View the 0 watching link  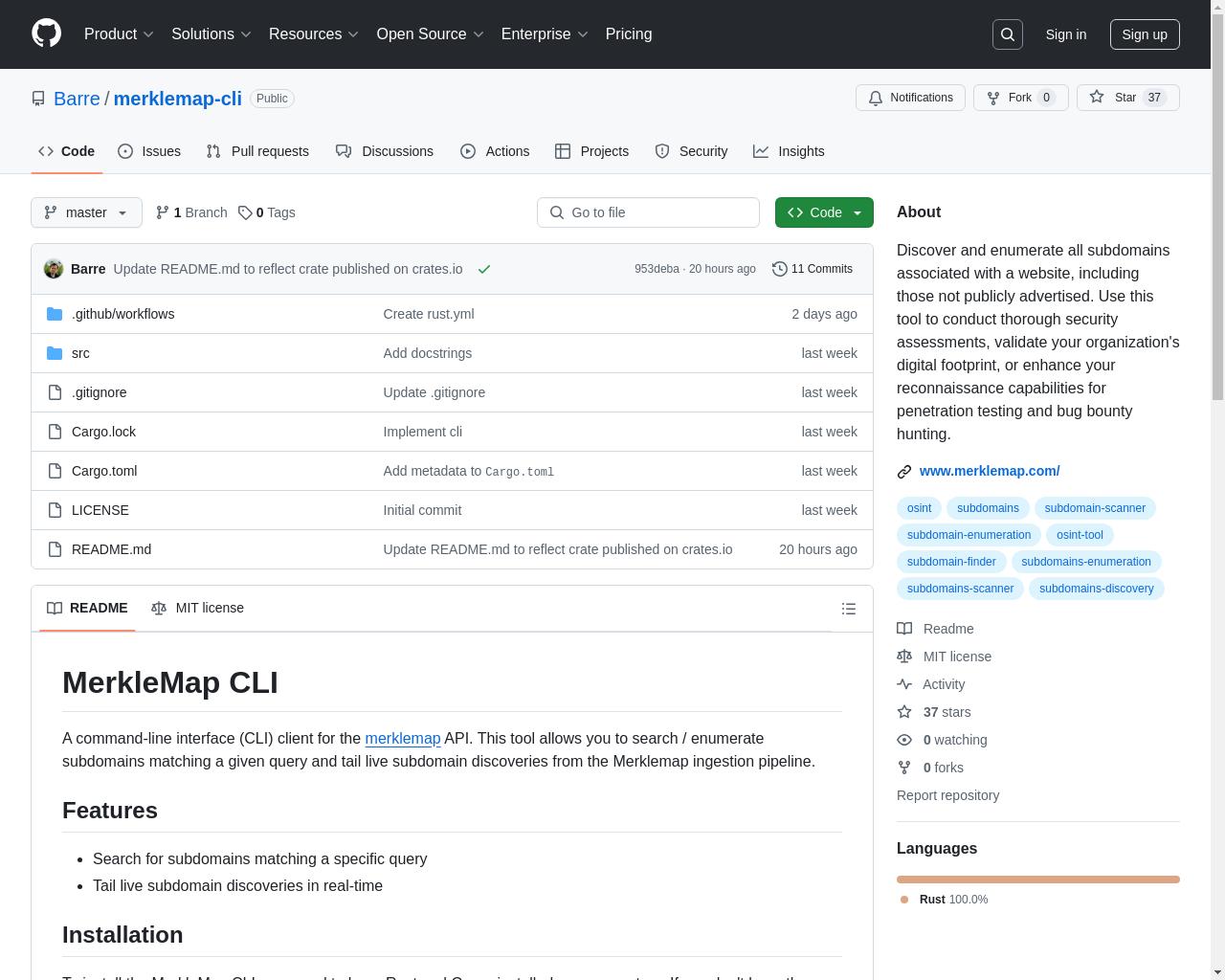[x=942, y=740]
